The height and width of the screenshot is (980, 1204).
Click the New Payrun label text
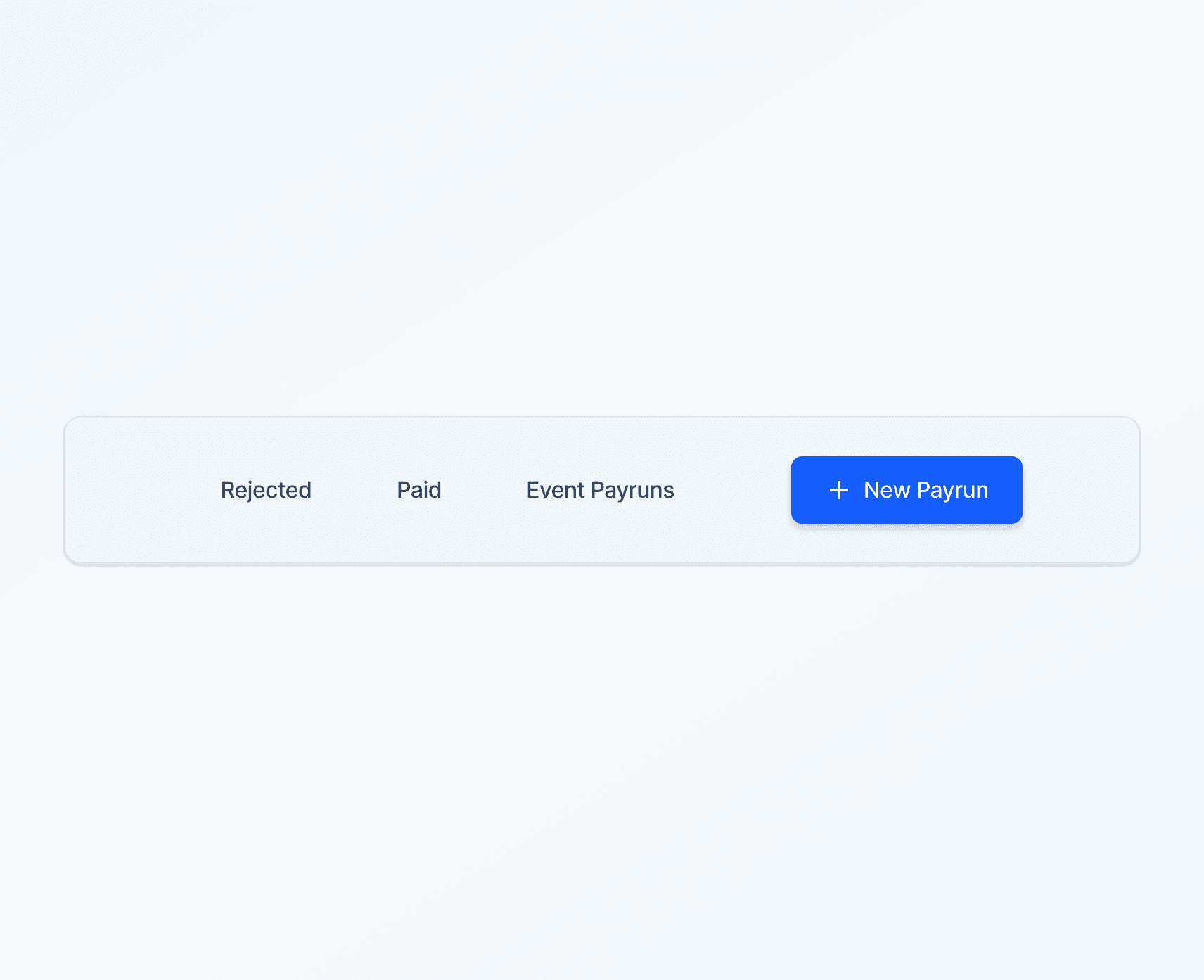[926, 490]
